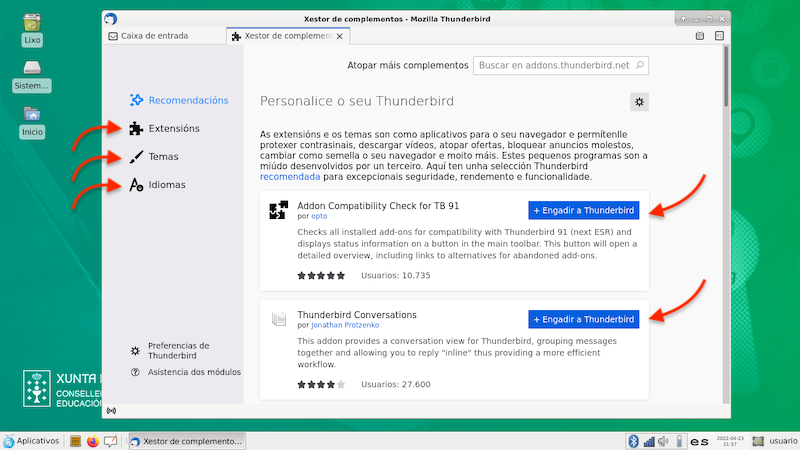Click the Bluetooth tray icon
The image size is (800, 450).
click(632, 440)
